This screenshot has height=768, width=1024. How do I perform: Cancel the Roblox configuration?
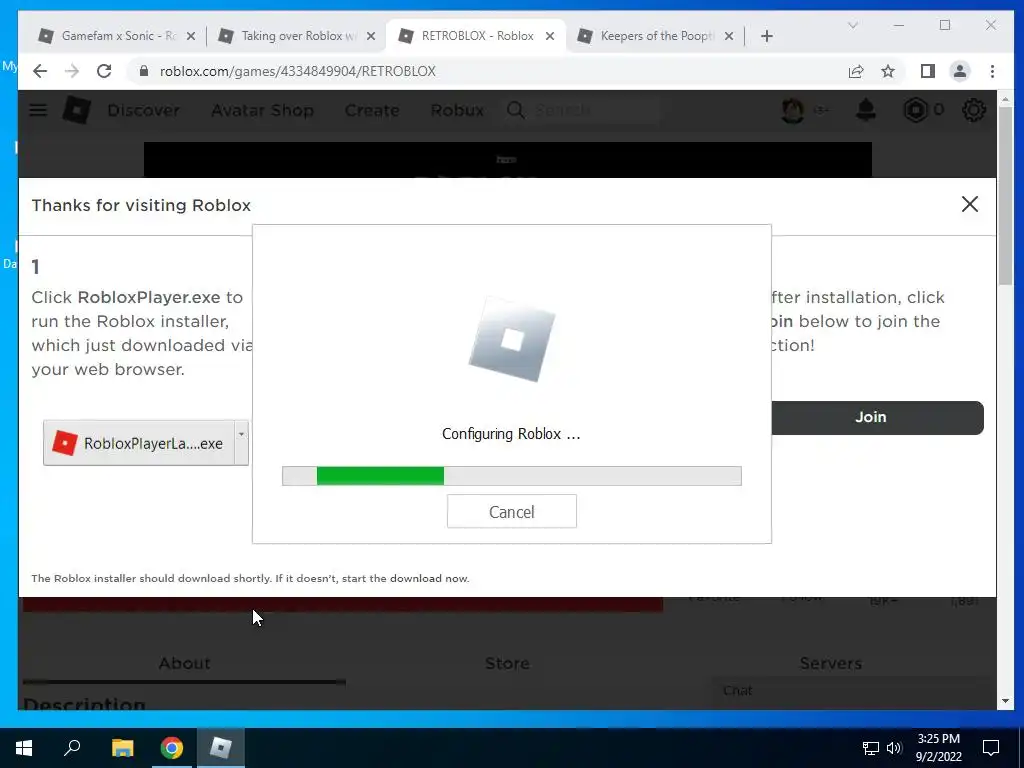(511, 511)
